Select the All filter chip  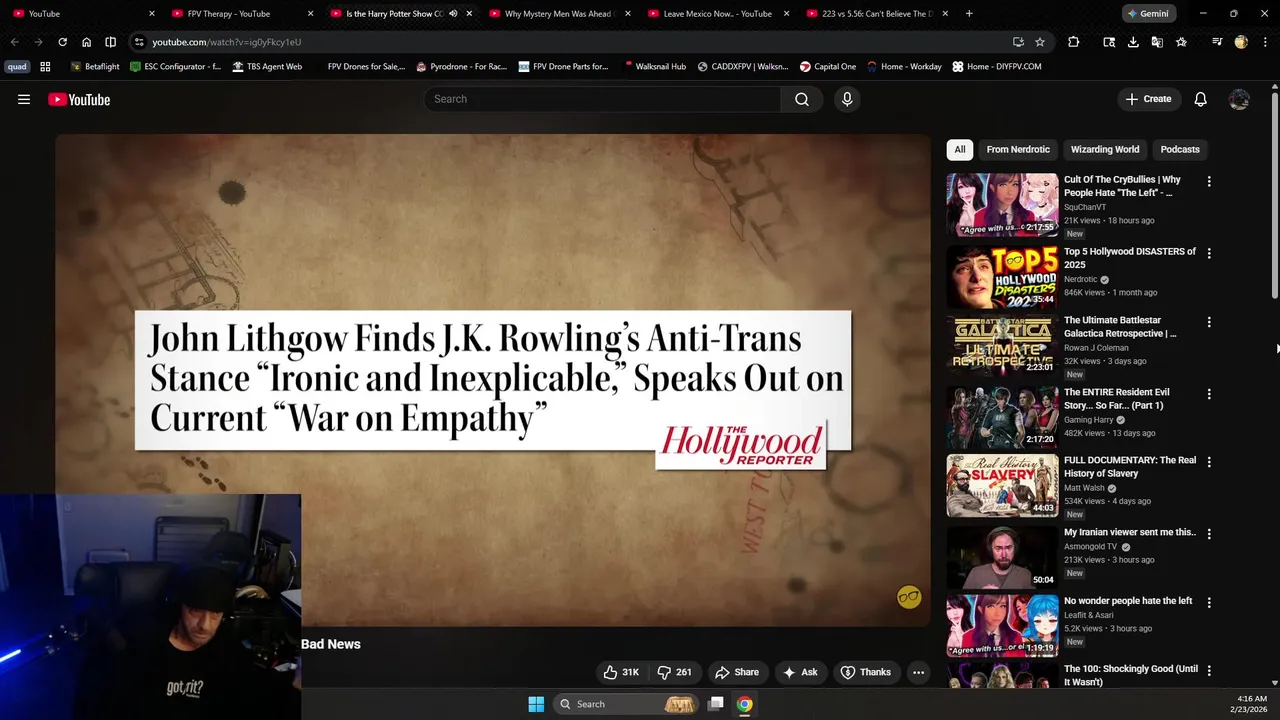(960, 149)
